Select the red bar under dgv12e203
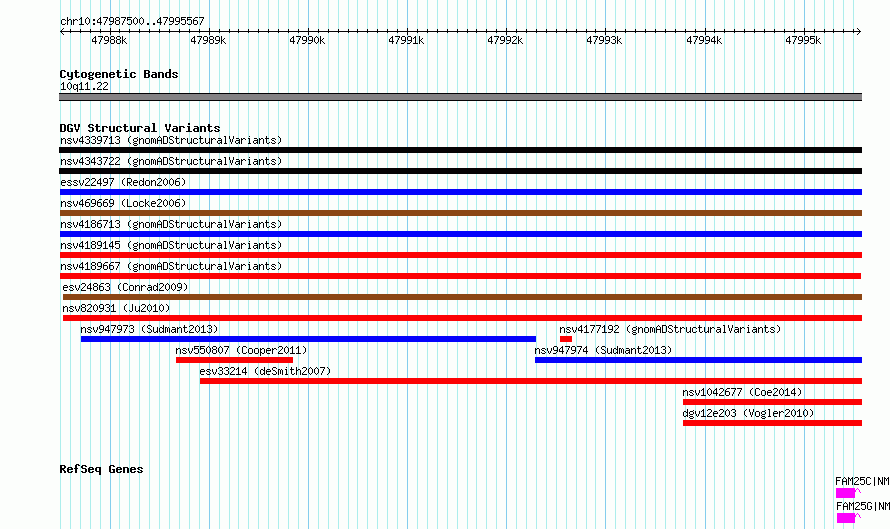This screenshot has height=529, width=890. (x=773, y=423)
